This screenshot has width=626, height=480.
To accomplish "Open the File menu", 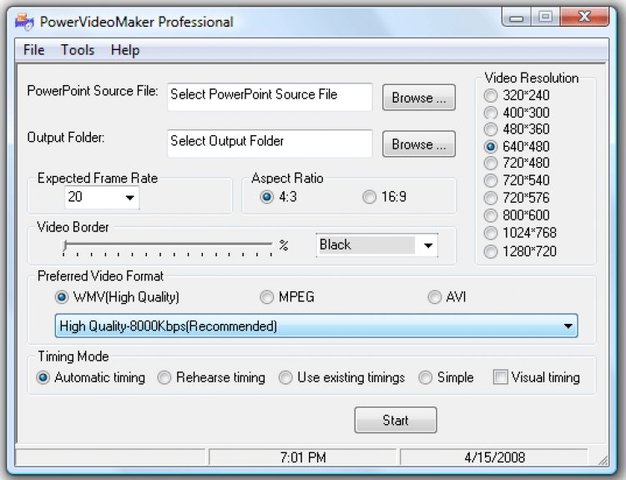I will point(34,50).
